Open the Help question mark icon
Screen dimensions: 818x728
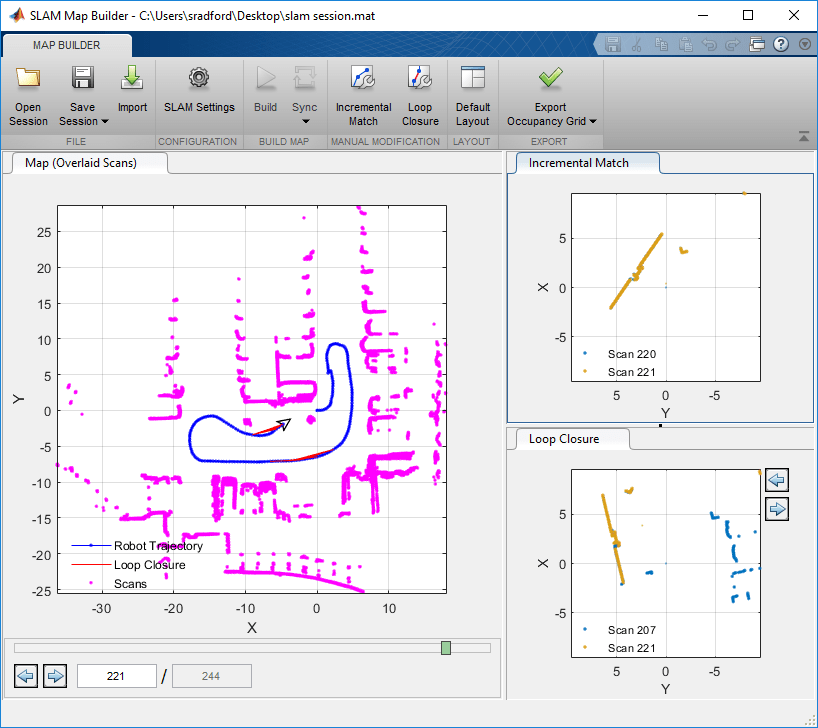pyautogui.click(x=780, y=45)
